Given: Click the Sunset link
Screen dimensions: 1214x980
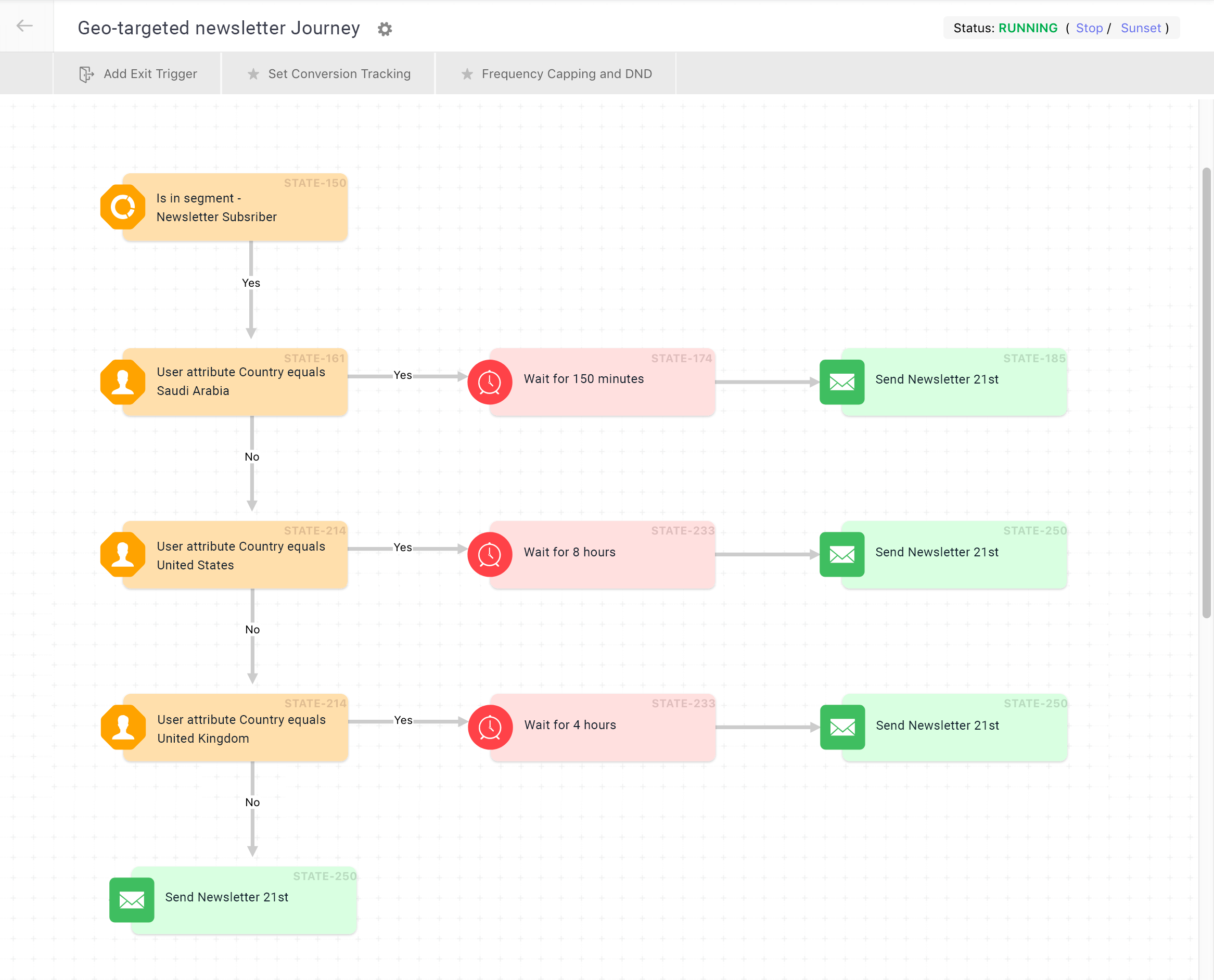Looking at the screenshot, I should [1140, 28].
